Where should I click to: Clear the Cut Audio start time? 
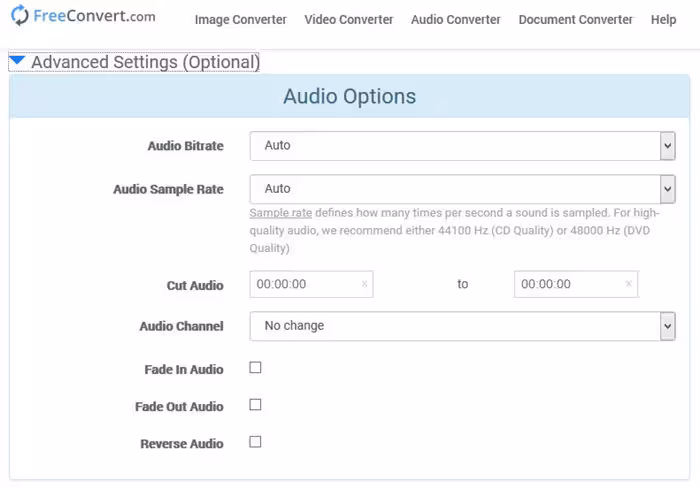point(364,284)
